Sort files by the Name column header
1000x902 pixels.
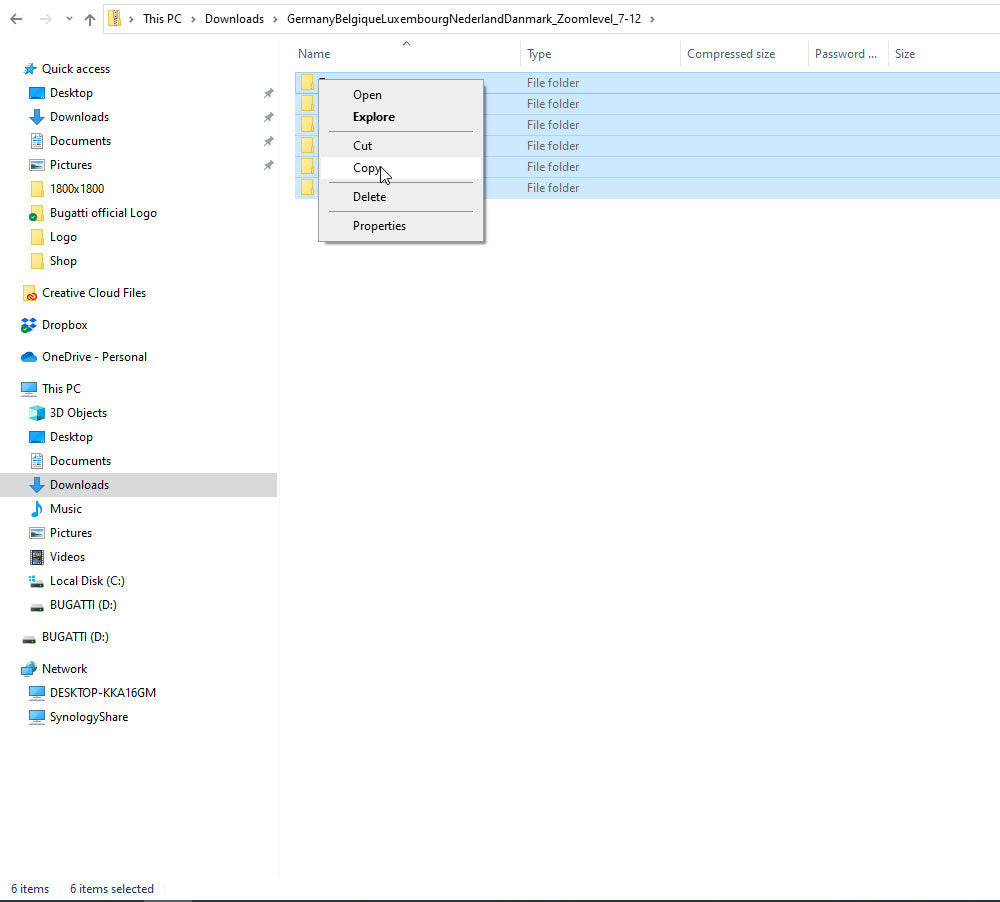pyautogui.click(x=314, y=54)
